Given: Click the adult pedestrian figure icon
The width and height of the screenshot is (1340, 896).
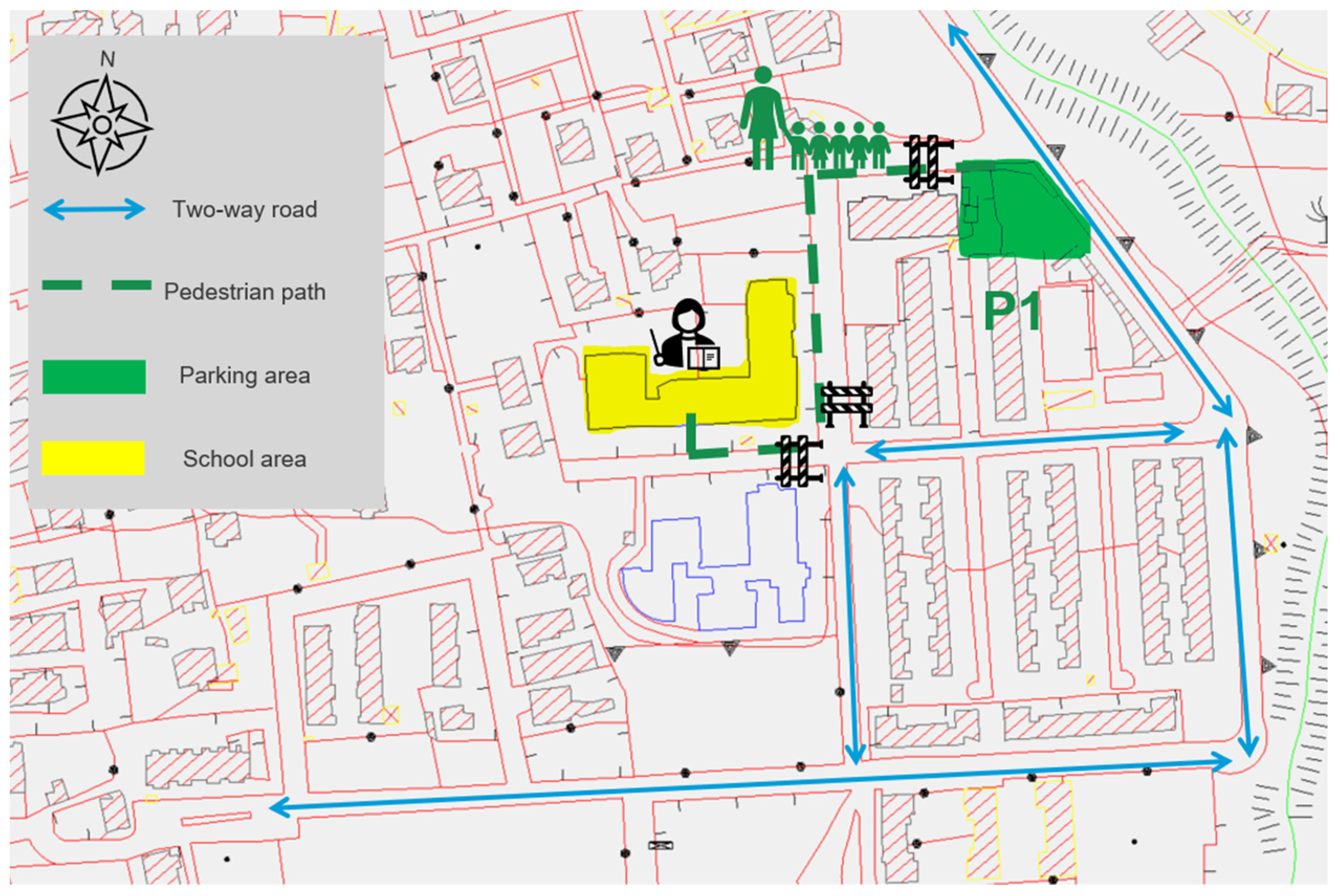Looking at the screenshot, I should pos(763,119).
